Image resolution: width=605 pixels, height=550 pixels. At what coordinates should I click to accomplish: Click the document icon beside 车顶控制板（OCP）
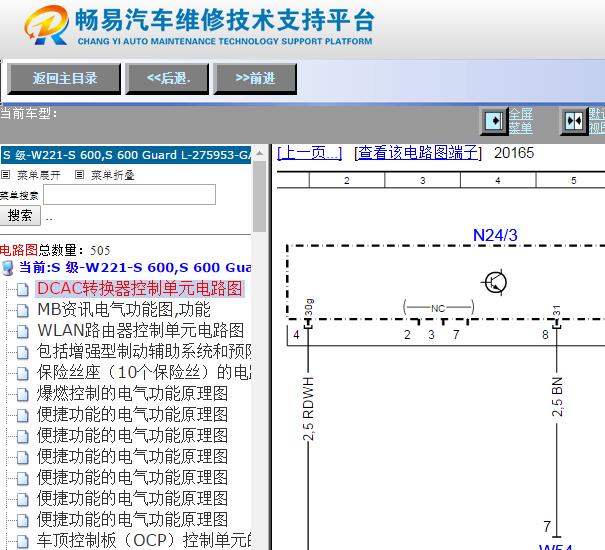(x=22, y=541)
